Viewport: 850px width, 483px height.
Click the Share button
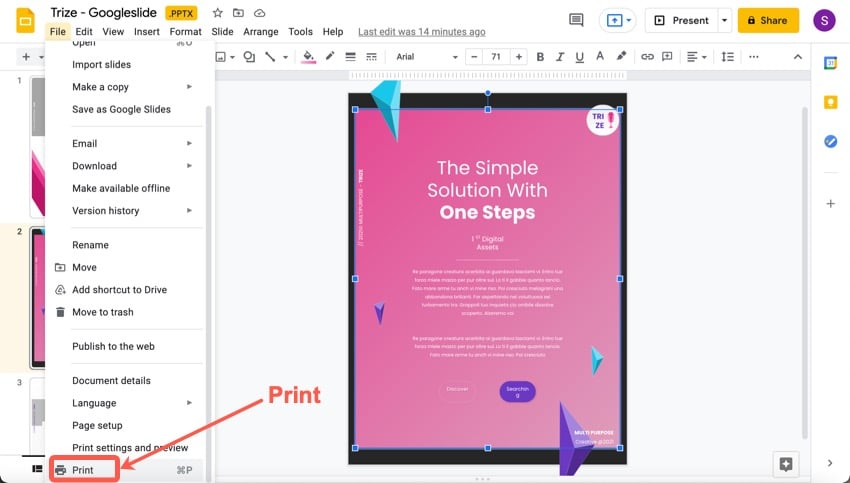tap(768, 20)
